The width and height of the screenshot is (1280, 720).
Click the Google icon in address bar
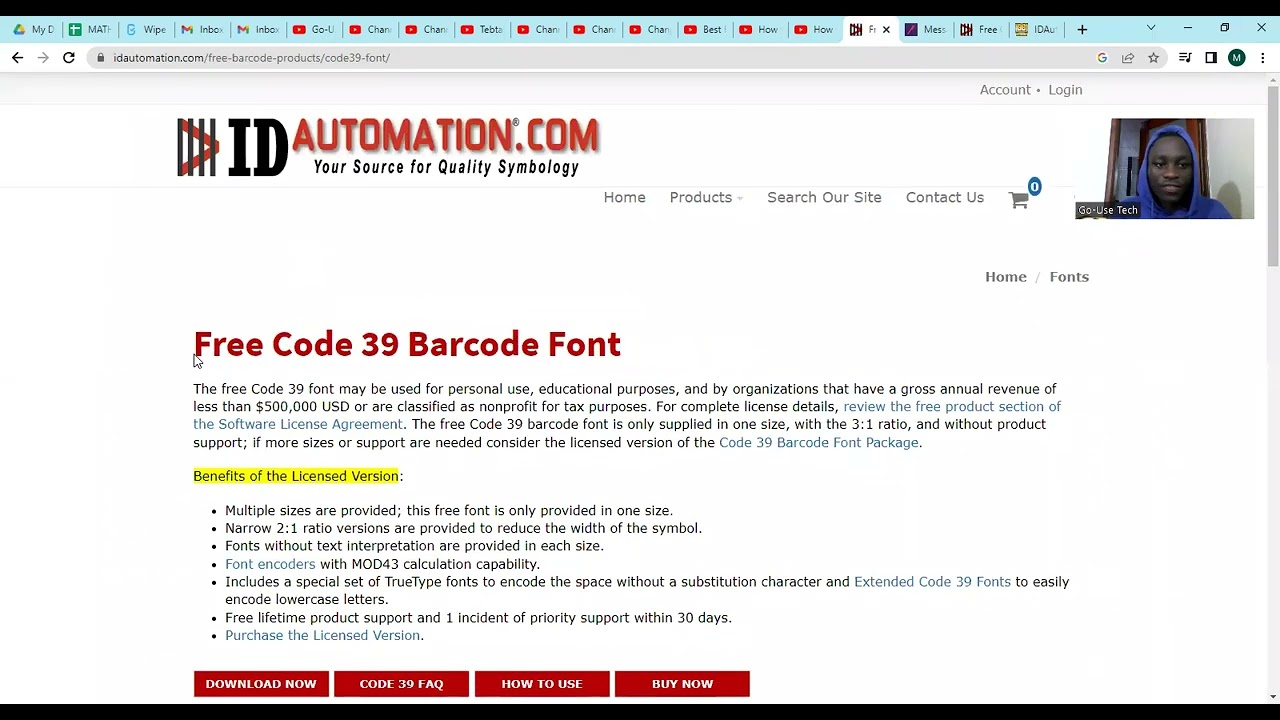(x=1102, y=58)
